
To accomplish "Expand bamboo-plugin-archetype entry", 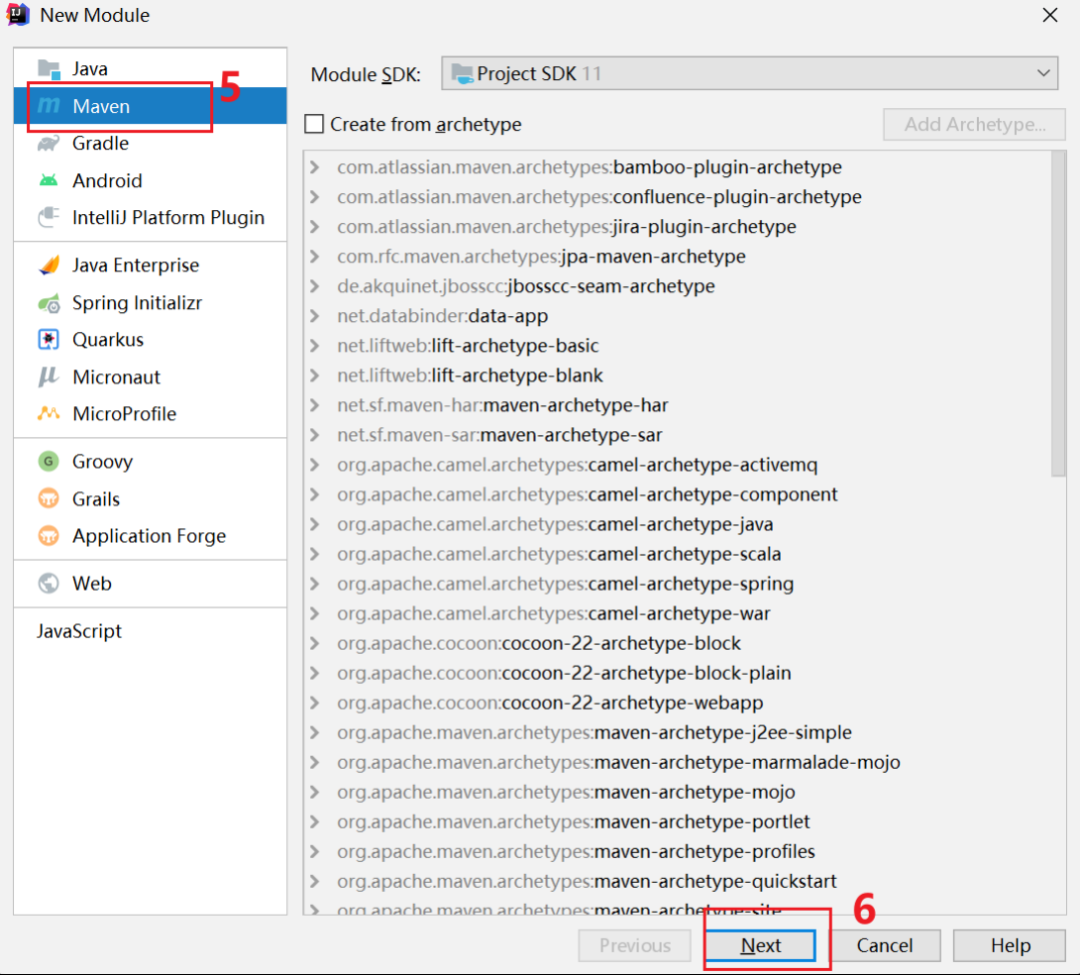I will pos(315,167).
